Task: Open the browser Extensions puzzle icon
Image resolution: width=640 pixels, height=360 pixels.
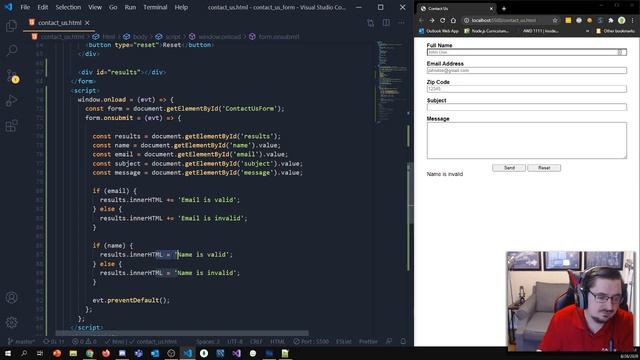Action: pyautogui.click(x=611, y=20)
